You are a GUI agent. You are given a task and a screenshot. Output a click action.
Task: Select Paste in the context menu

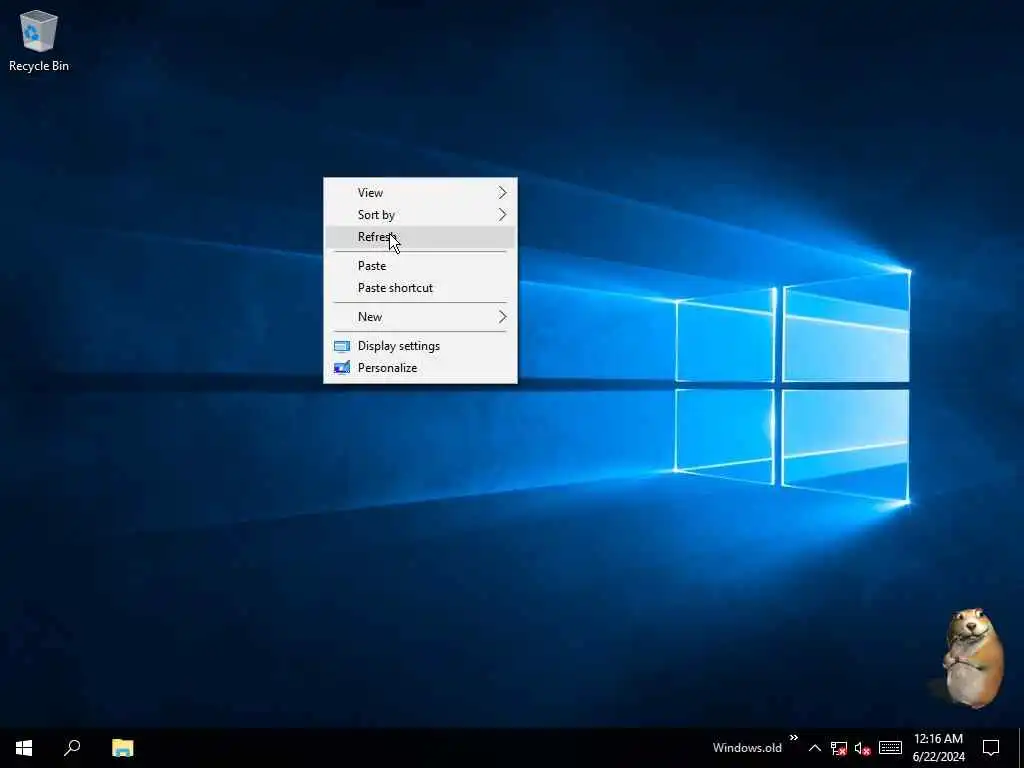click(x=420, y=266)
